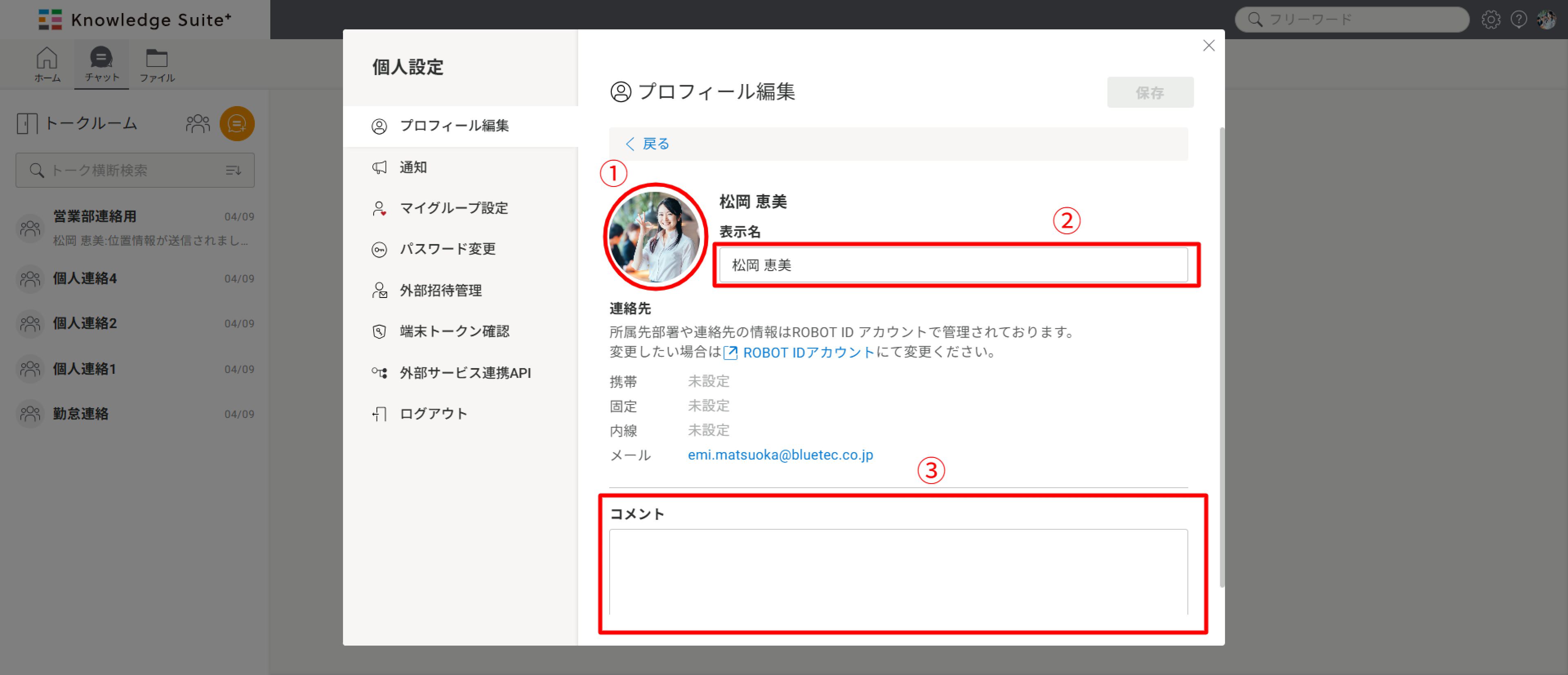Click the user avatar in top bar
Viewport: 1568px width, 675px height.
(1546, 20)
